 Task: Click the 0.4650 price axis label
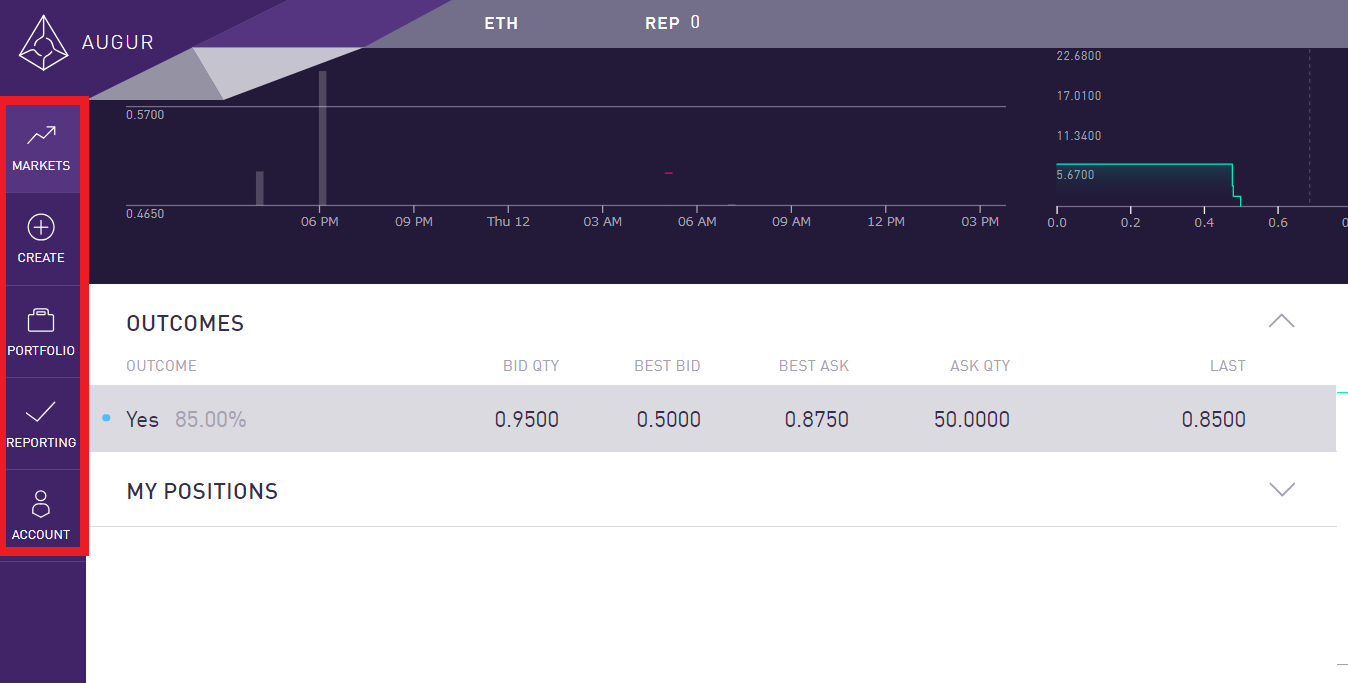click(145, 214)
